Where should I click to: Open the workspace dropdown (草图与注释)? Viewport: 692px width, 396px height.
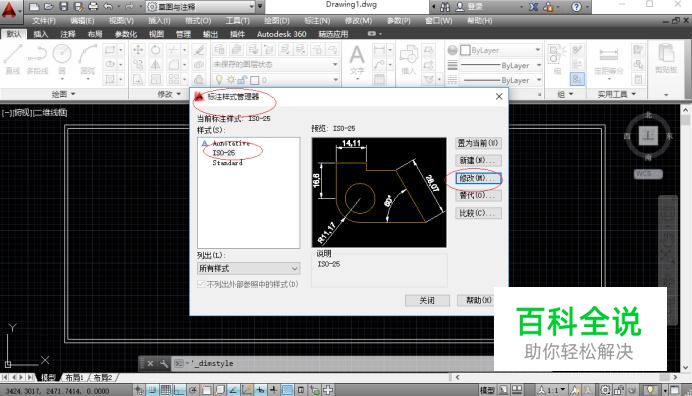click(200, 7)
